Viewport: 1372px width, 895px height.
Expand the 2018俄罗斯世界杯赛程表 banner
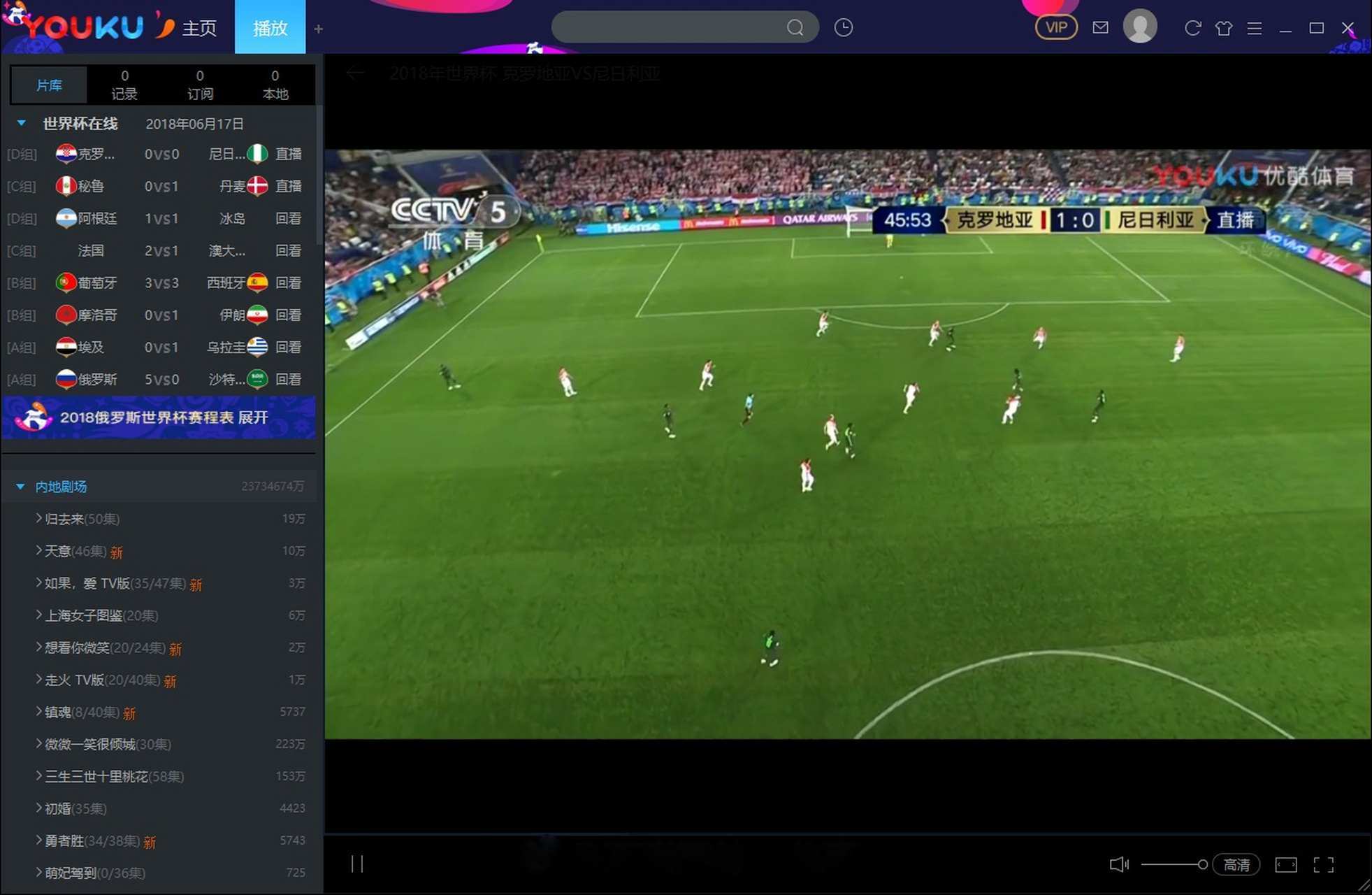(x=159, y=417)
